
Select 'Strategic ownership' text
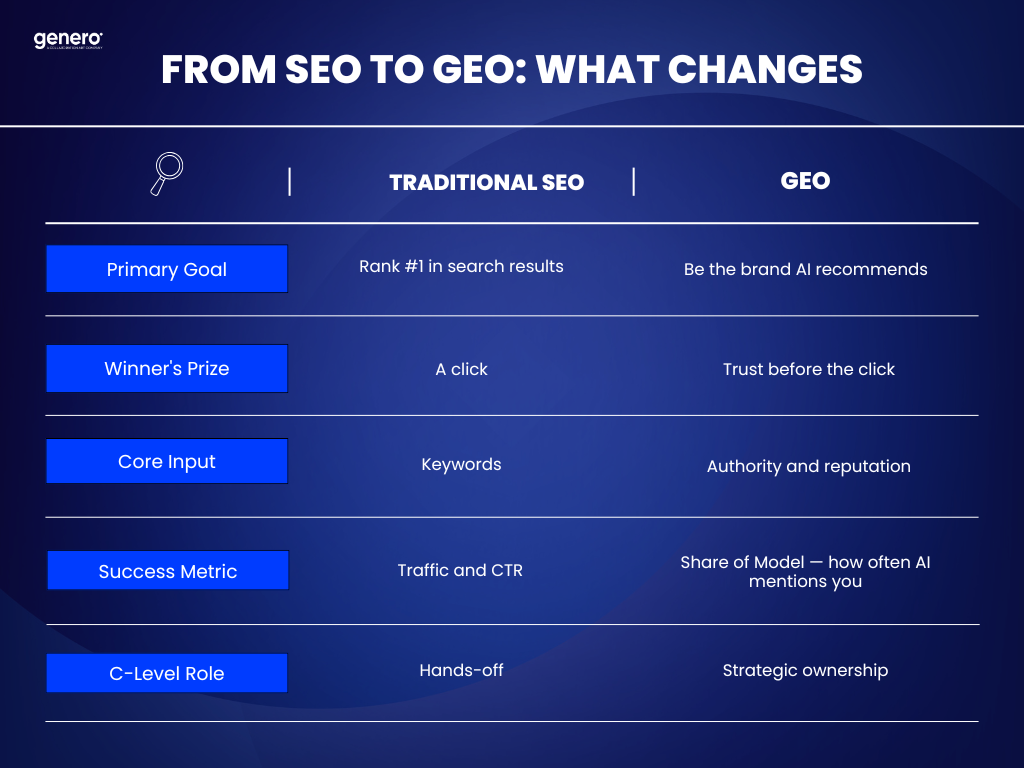(x=805, y=670)
